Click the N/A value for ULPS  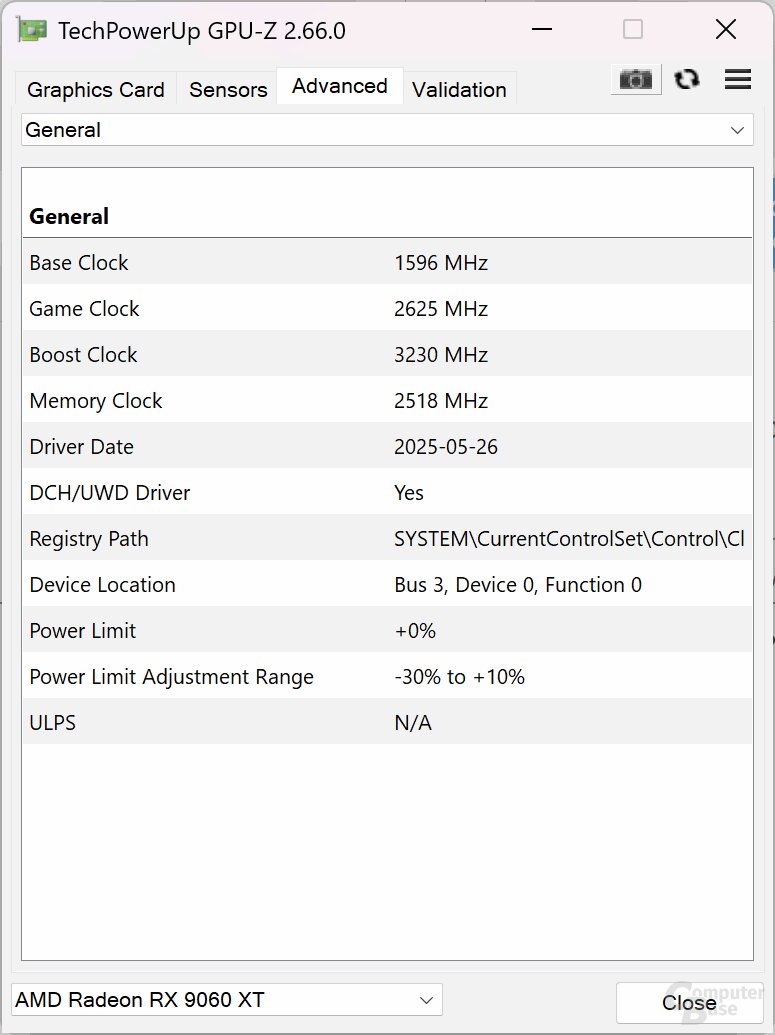pos(413,723)
